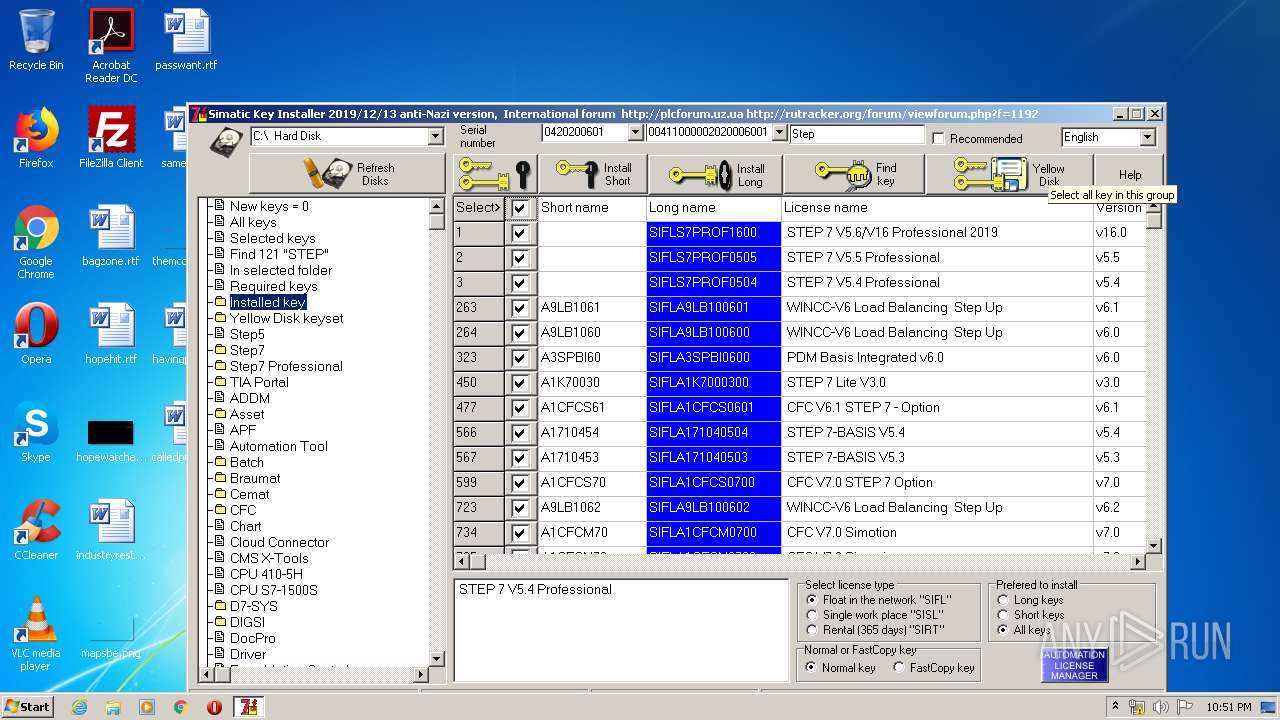Select the Single work place "SISL" radio
Viewport: 1280px width, 720px height.
(x=812, y=615)
